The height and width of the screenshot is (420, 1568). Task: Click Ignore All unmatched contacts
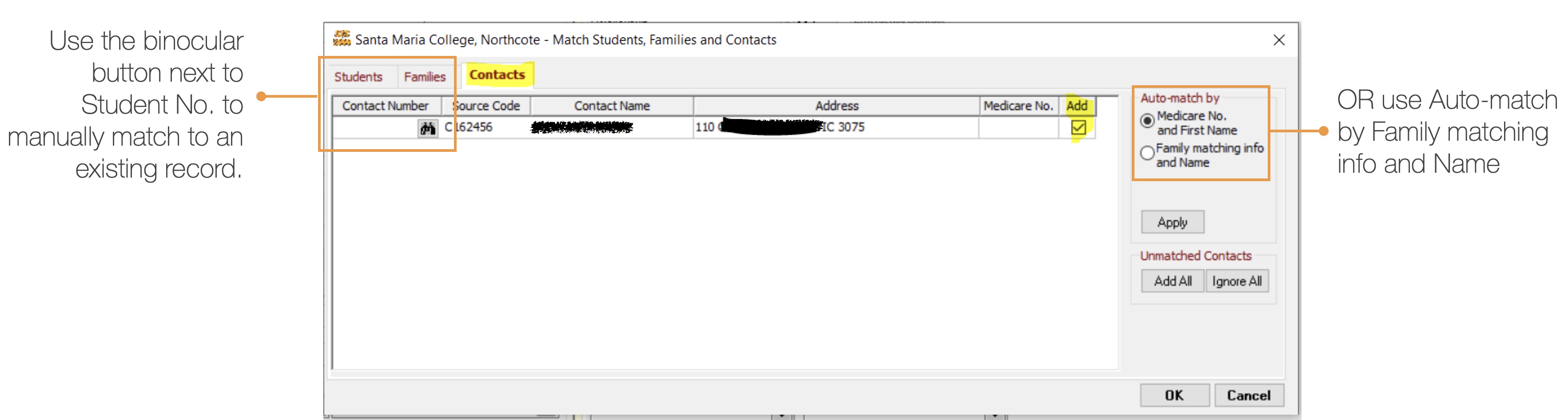[1236, 281]
